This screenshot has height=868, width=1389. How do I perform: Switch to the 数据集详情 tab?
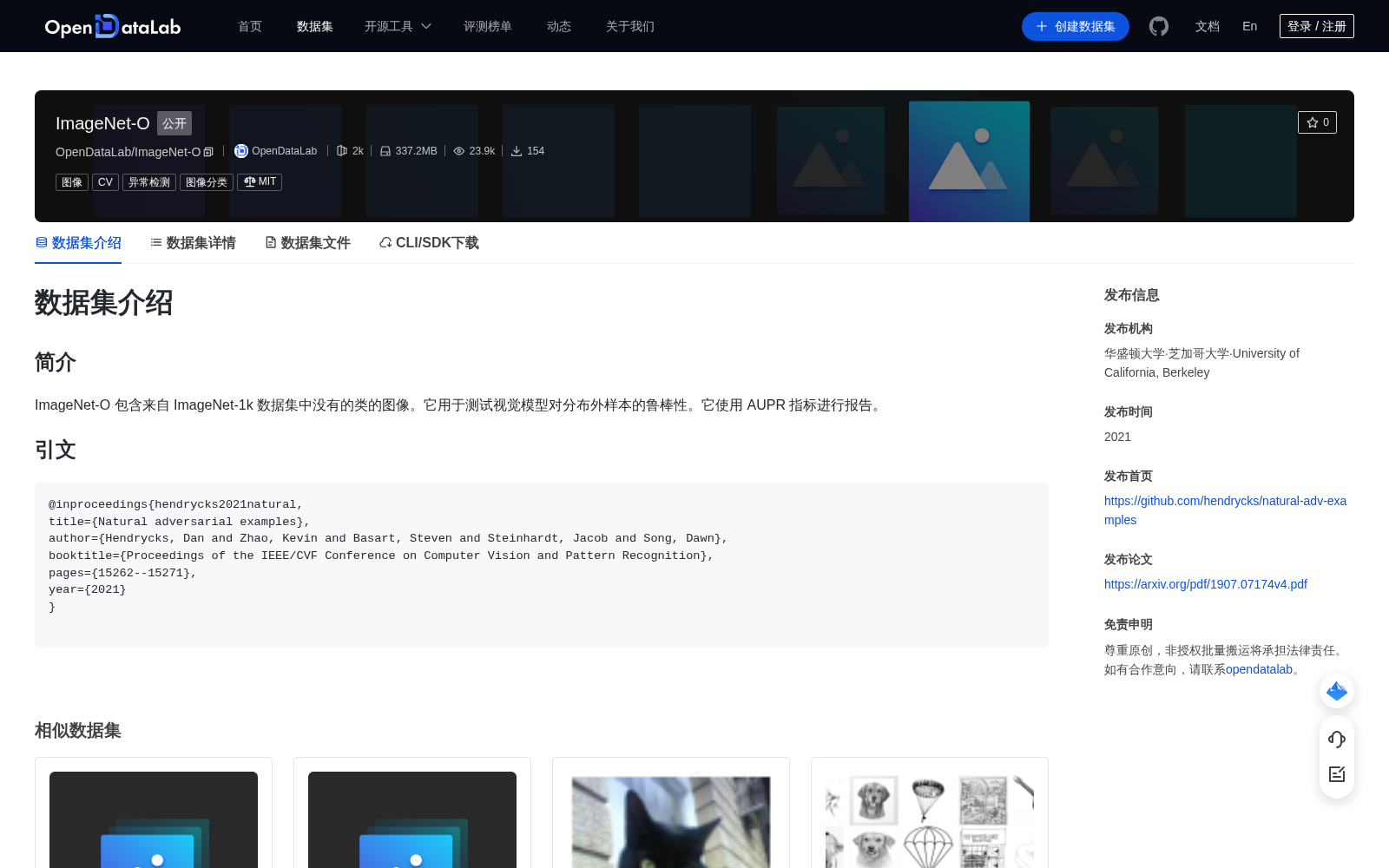tap(193, 243)
